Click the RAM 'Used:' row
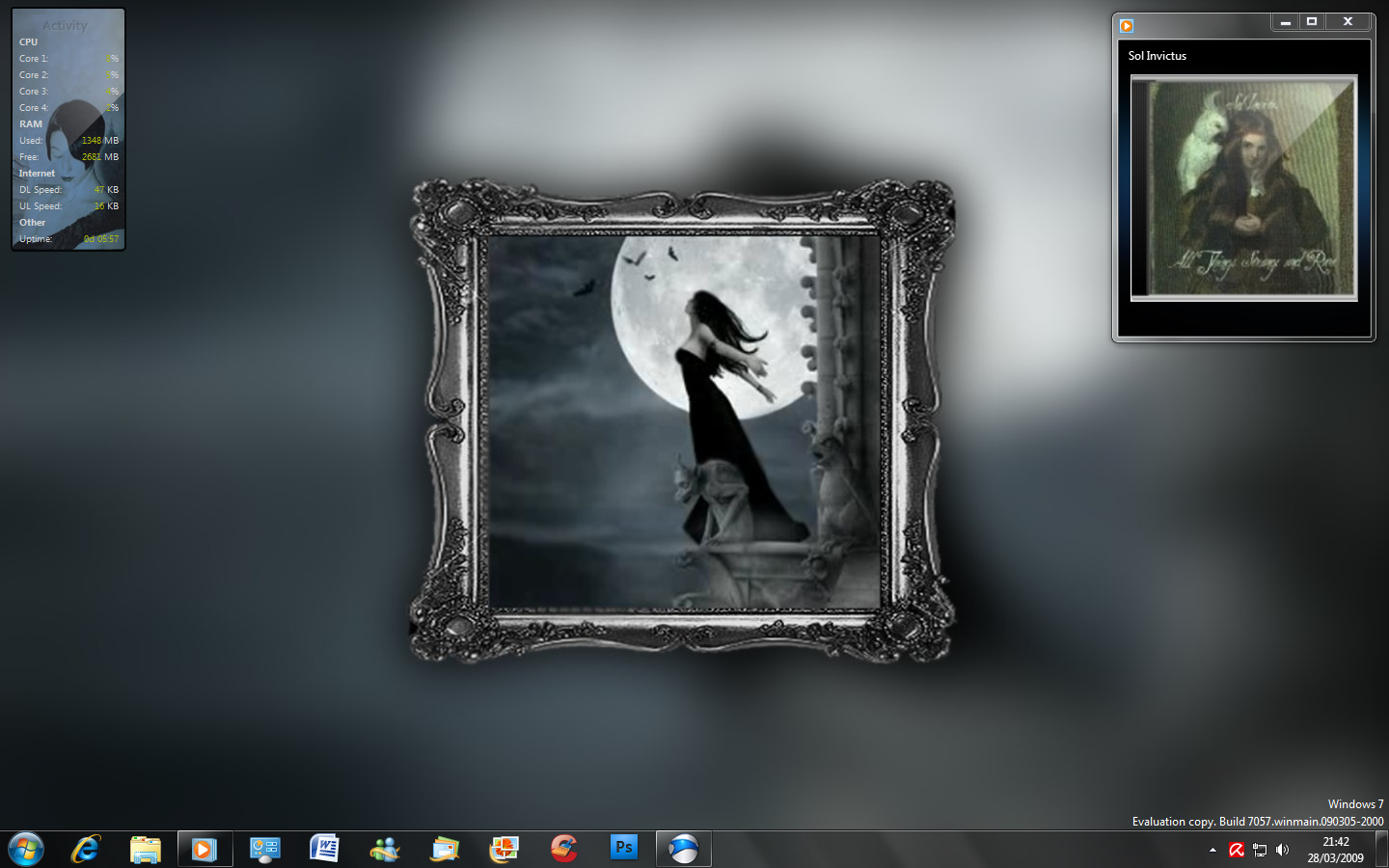1389x868 pixels. click(68, 141)
